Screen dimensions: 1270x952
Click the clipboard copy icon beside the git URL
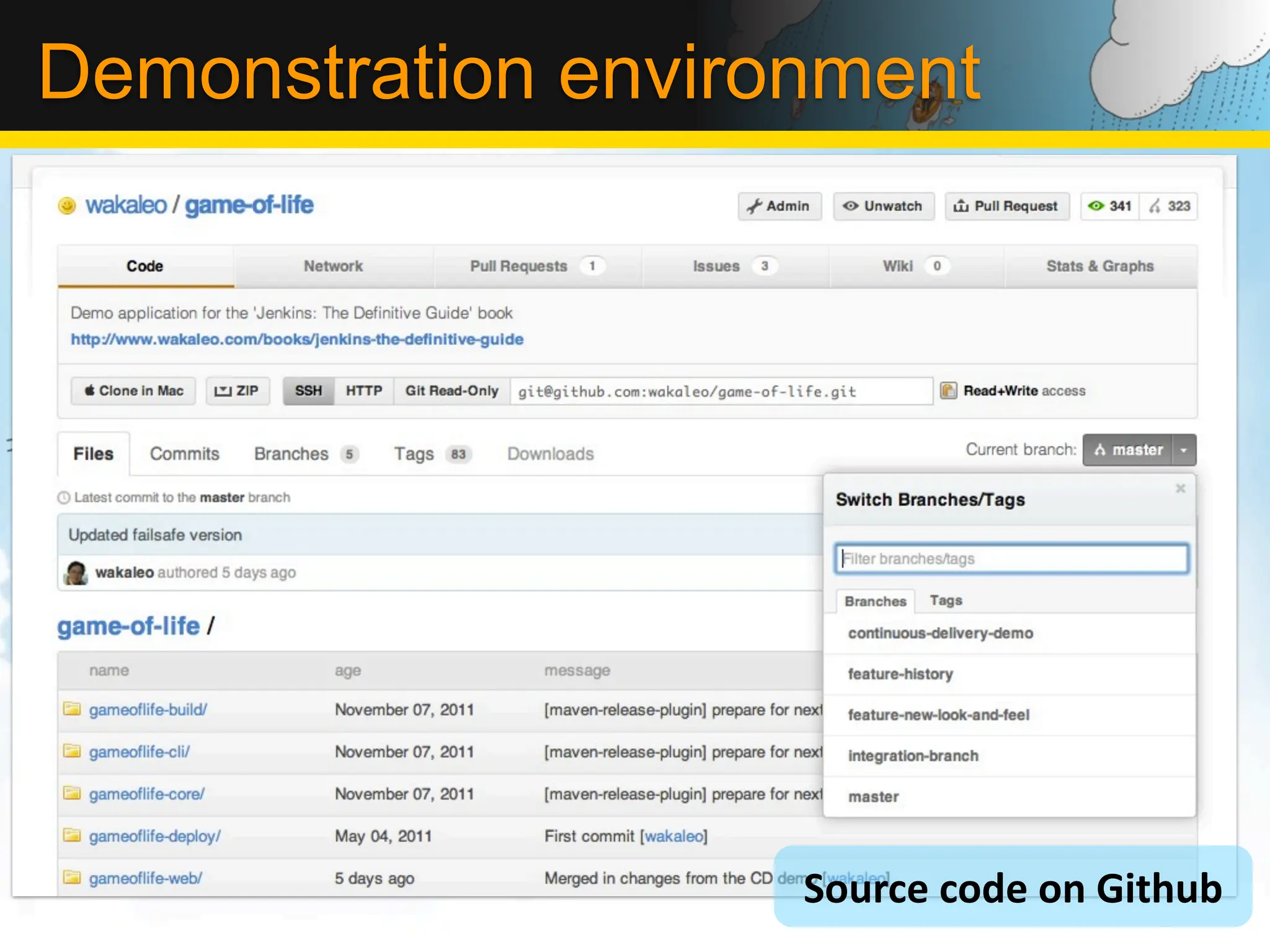point(948,390)
